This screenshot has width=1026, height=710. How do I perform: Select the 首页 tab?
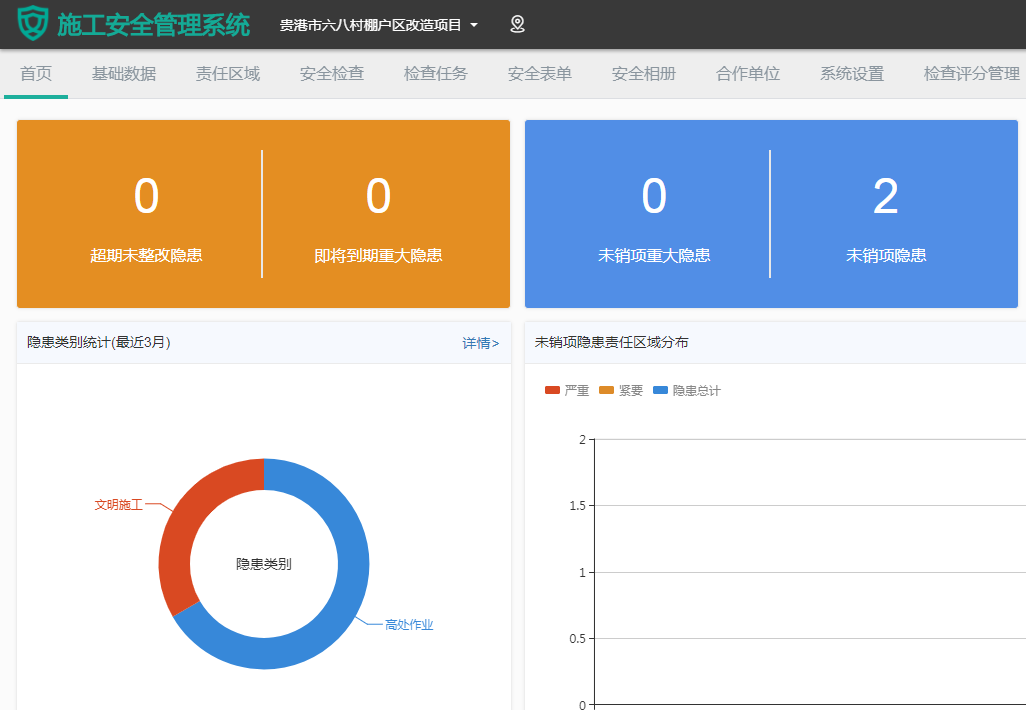tap(36, 73)
